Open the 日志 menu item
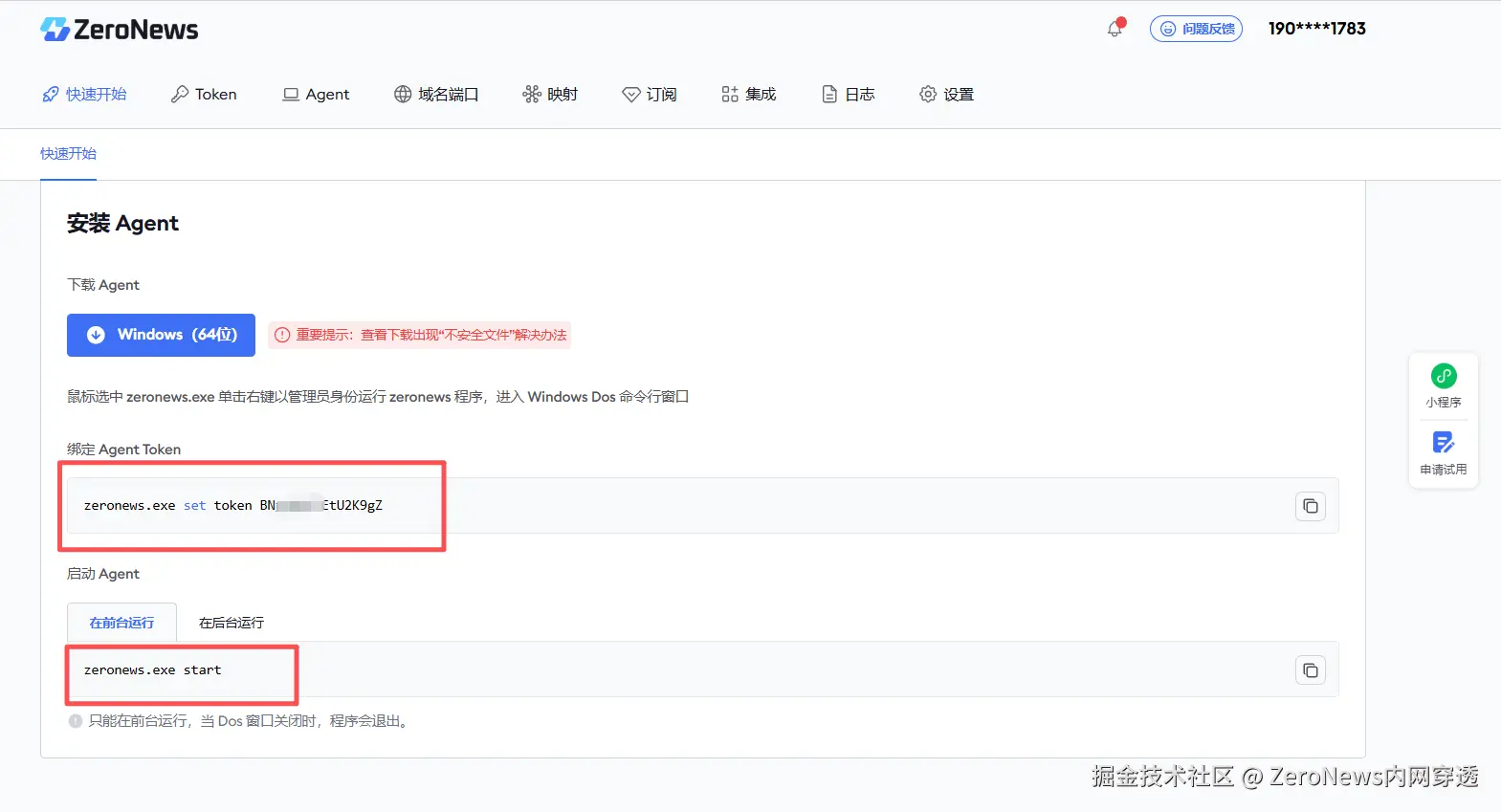This screenshot has width=1501, height=812. pos(849,94)
